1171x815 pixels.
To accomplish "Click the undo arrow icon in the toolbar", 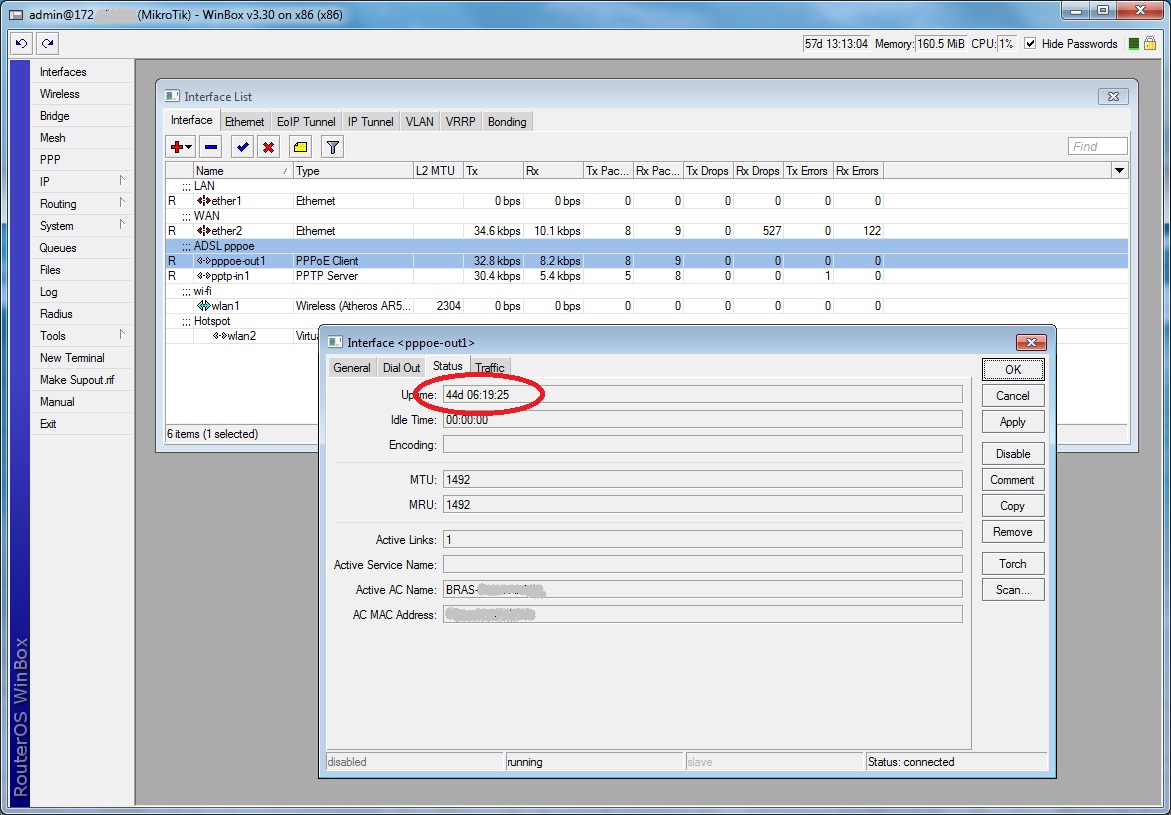I will click(21, 43).
